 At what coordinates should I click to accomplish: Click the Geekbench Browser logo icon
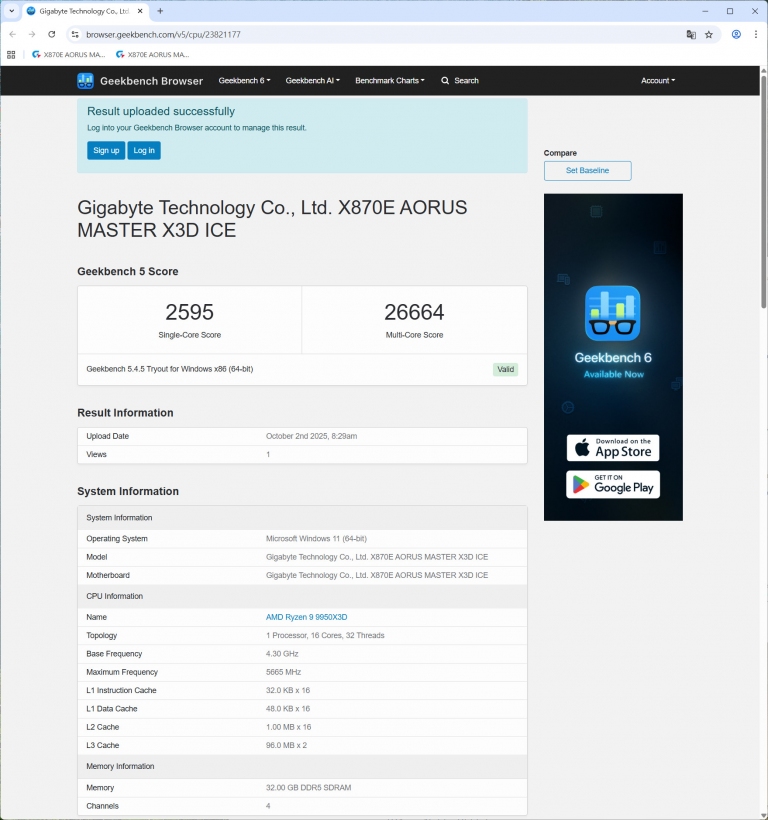(86, 81)
